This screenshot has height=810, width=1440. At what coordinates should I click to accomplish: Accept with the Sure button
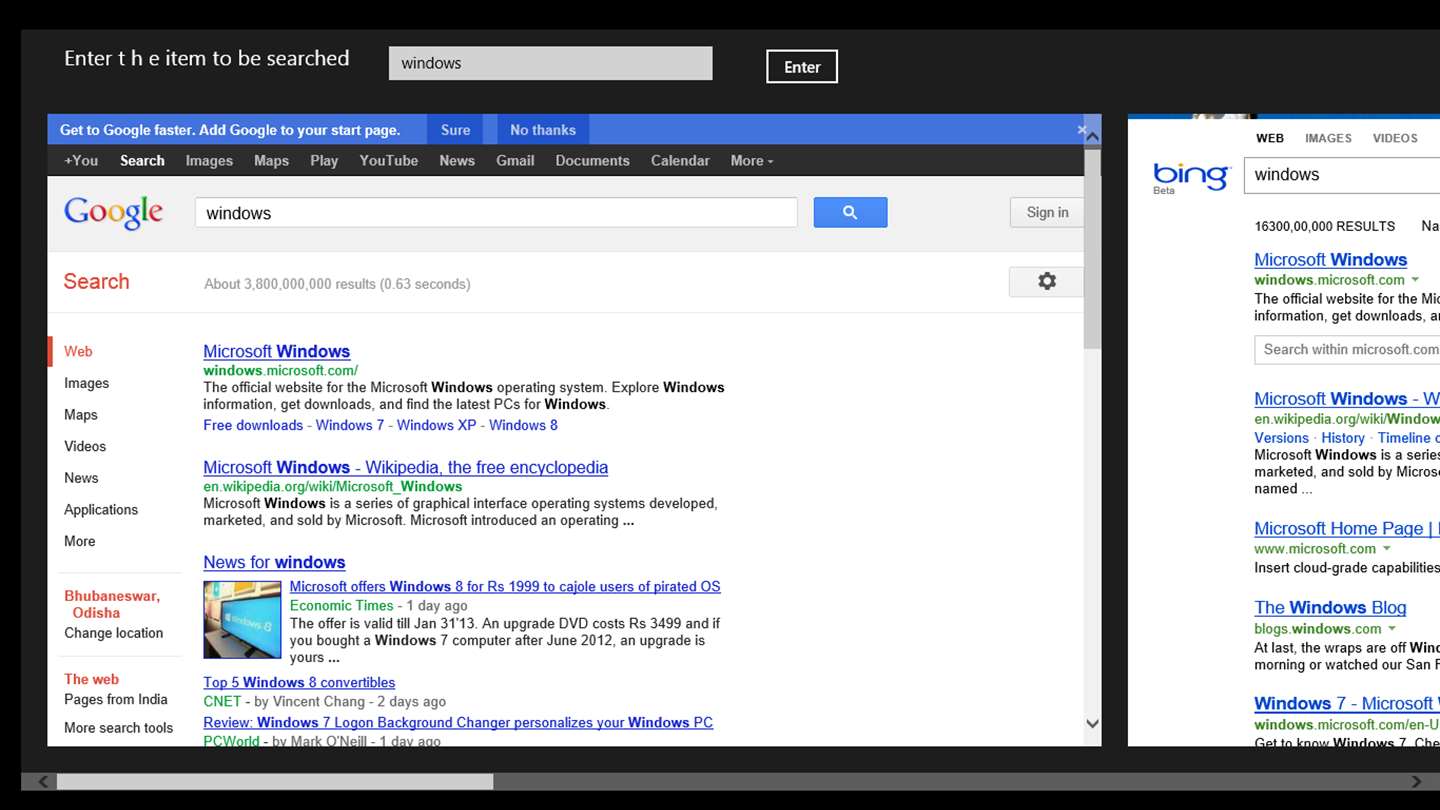(x=455, y=130)
